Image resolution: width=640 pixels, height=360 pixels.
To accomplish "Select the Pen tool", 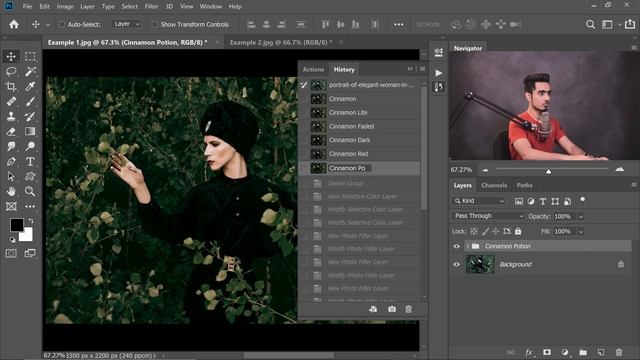I will [x=11, y=161].
